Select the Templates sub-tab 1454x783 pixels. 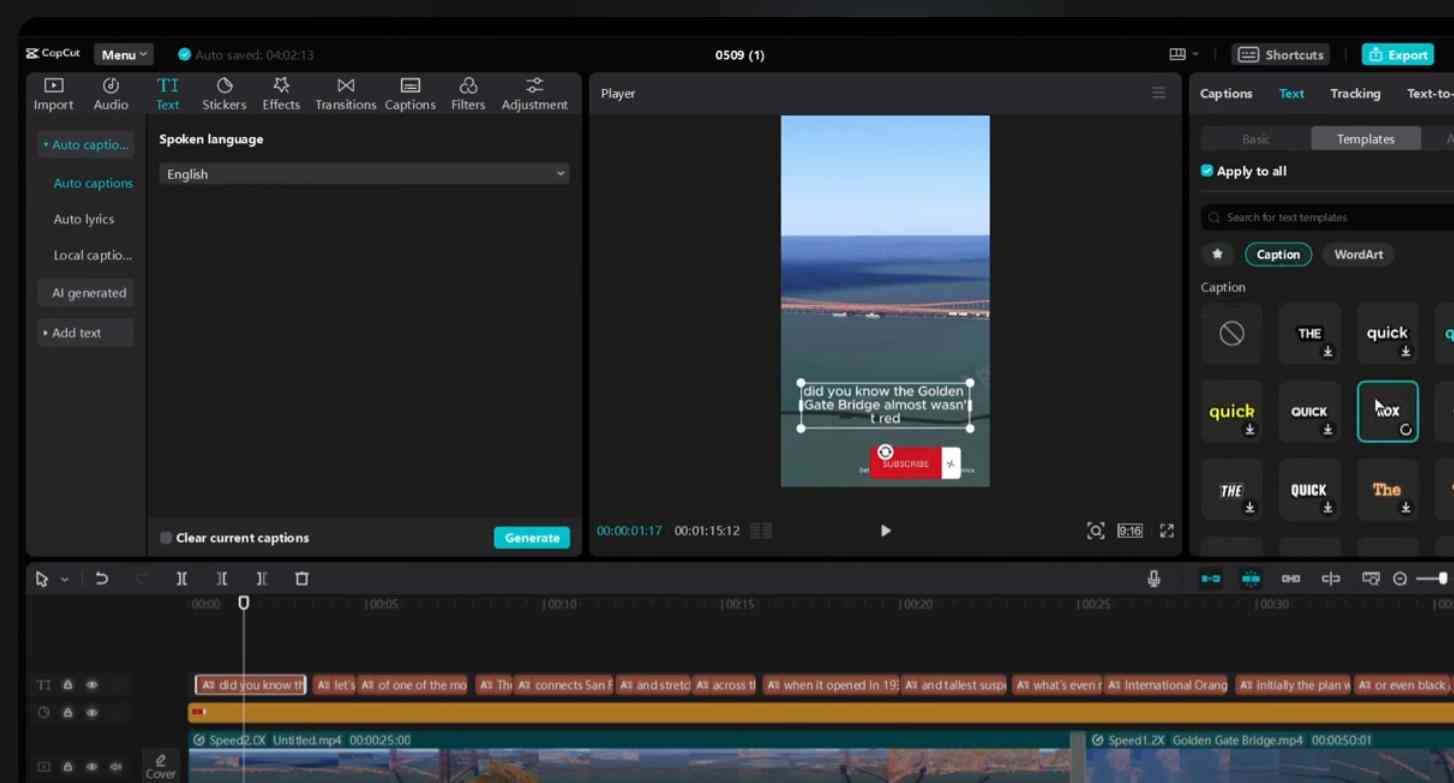coord(1365,139)
